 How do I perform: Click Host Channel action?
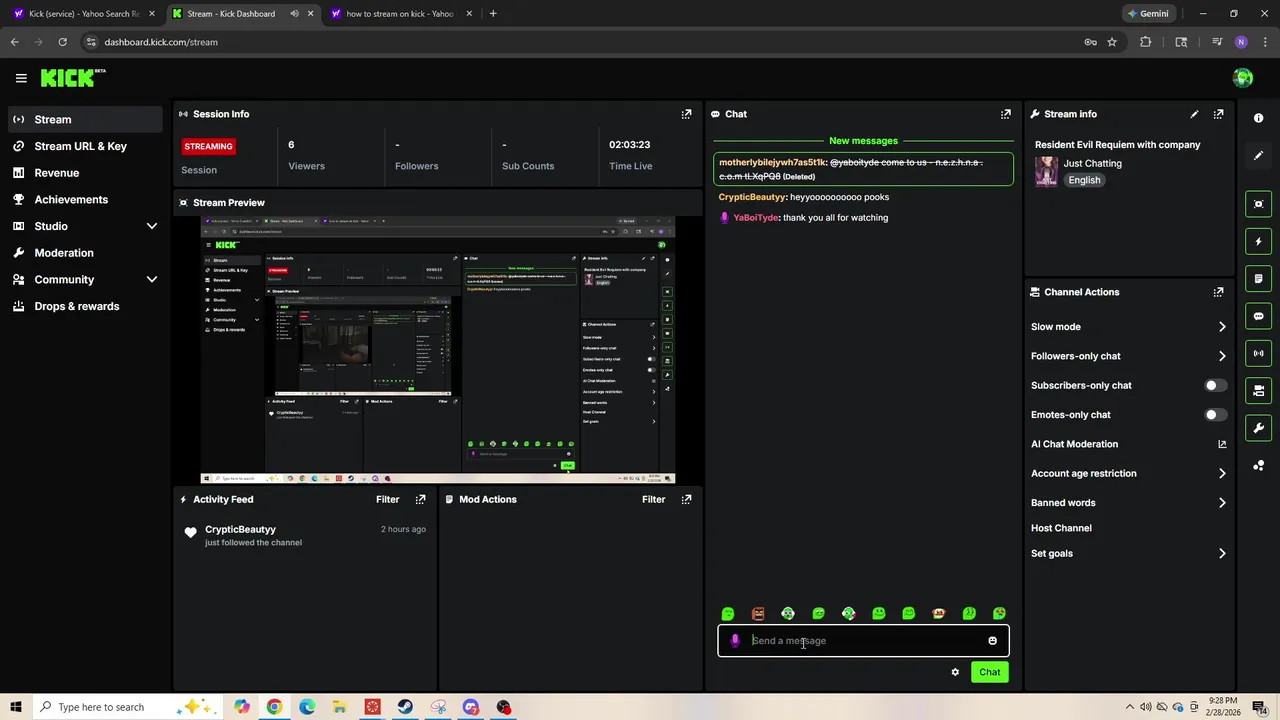[1061, 528]
